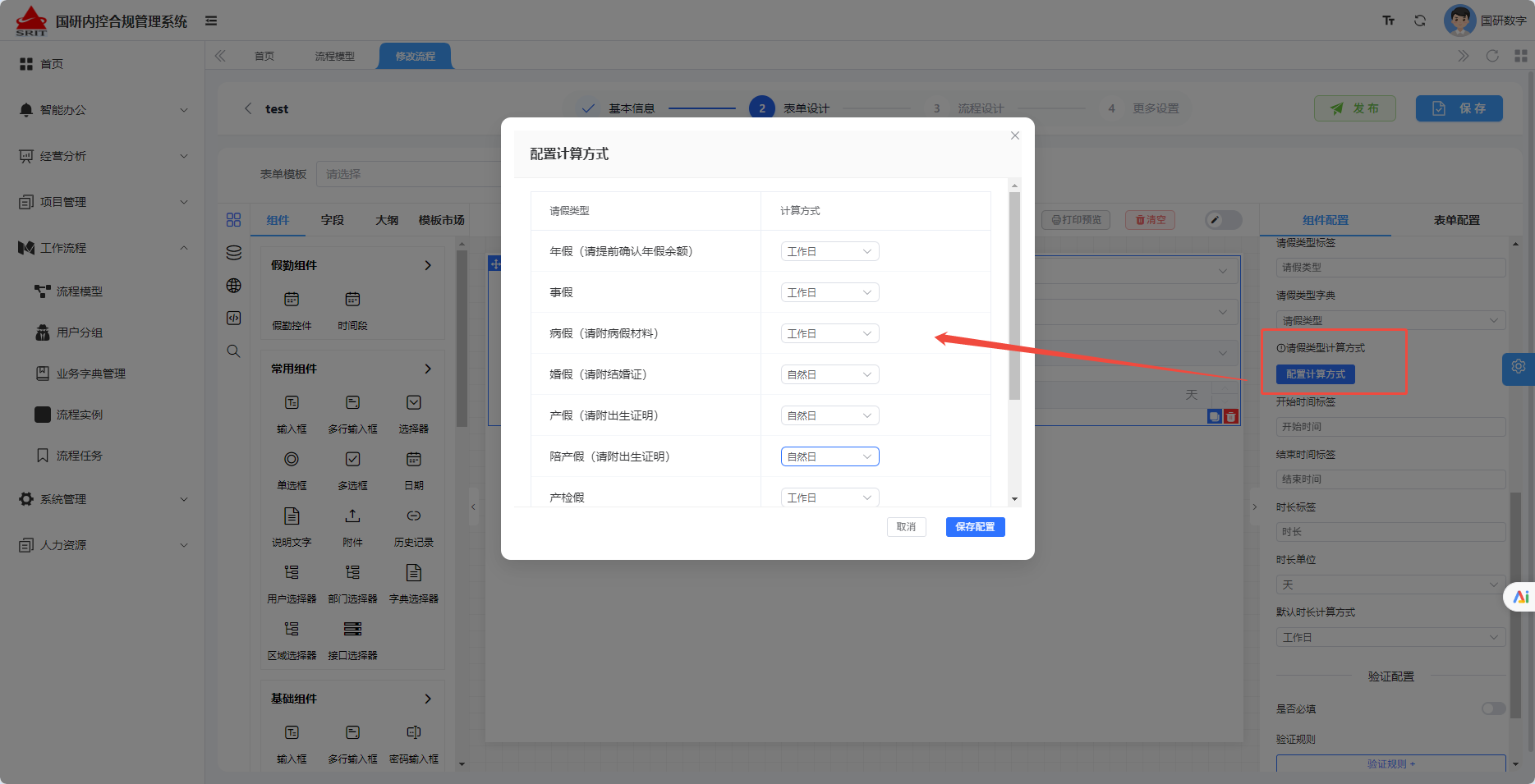Open 陪产假 calculation method dropdown

pyautogui.click(x=830, y=456)
